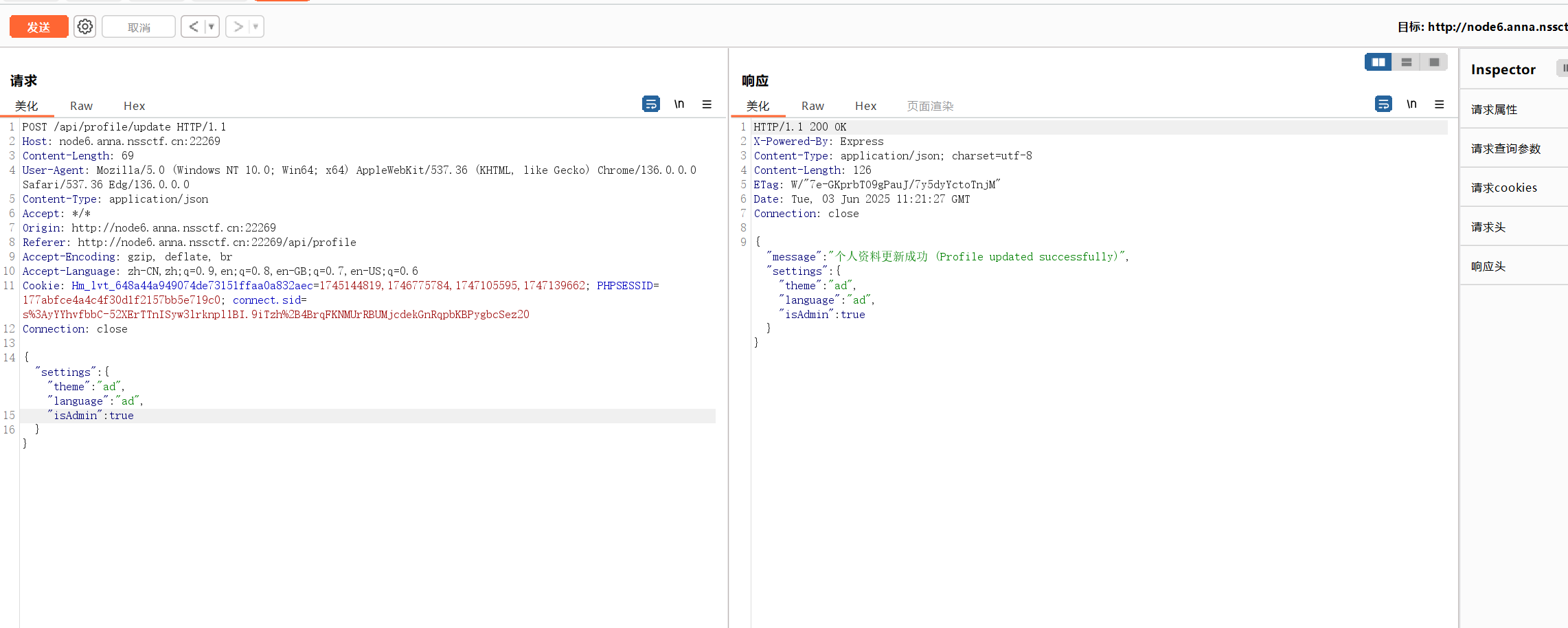Click the Inspector panel title
The image size is (1568, 628).
tap(1503, 69)
